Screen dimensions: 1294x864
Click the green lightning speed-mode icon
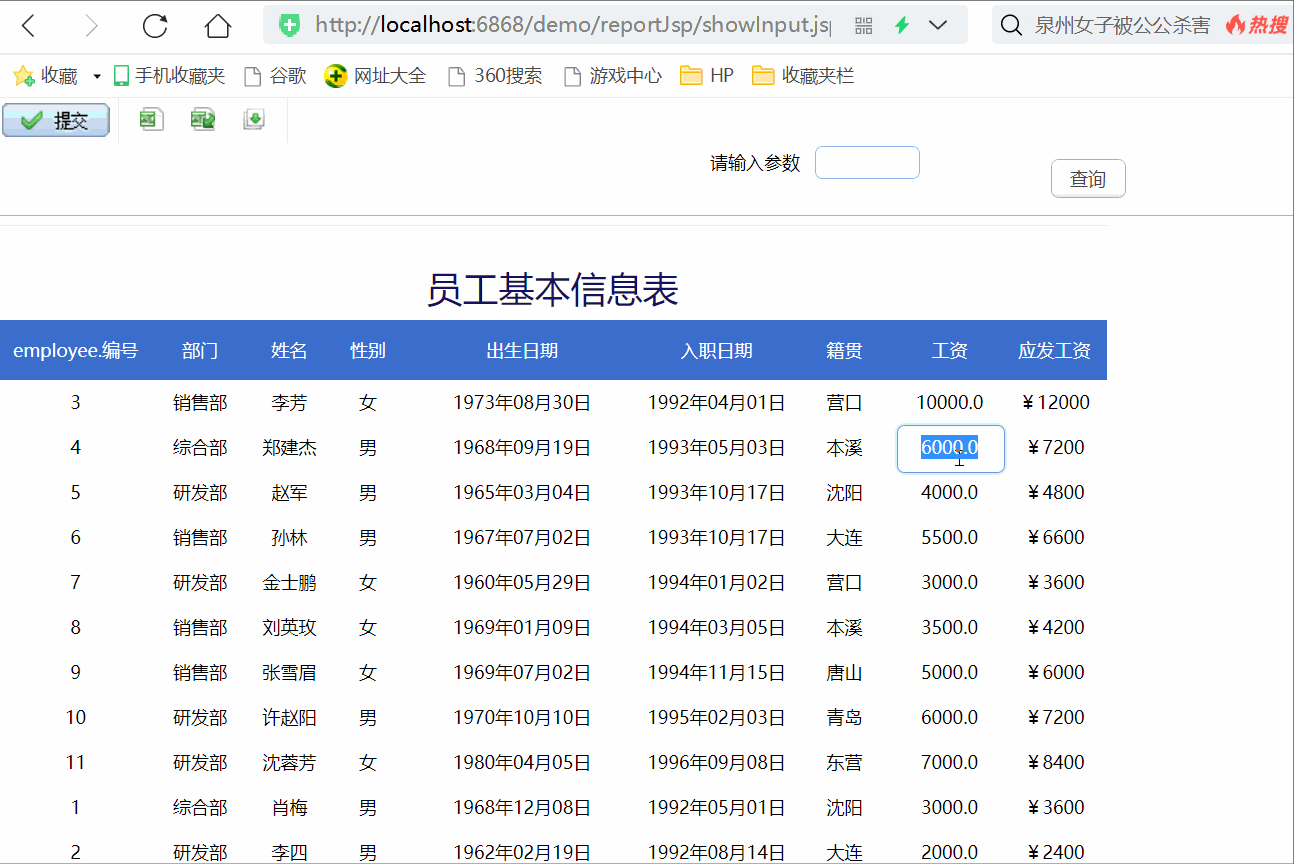[x=902, y=26]
